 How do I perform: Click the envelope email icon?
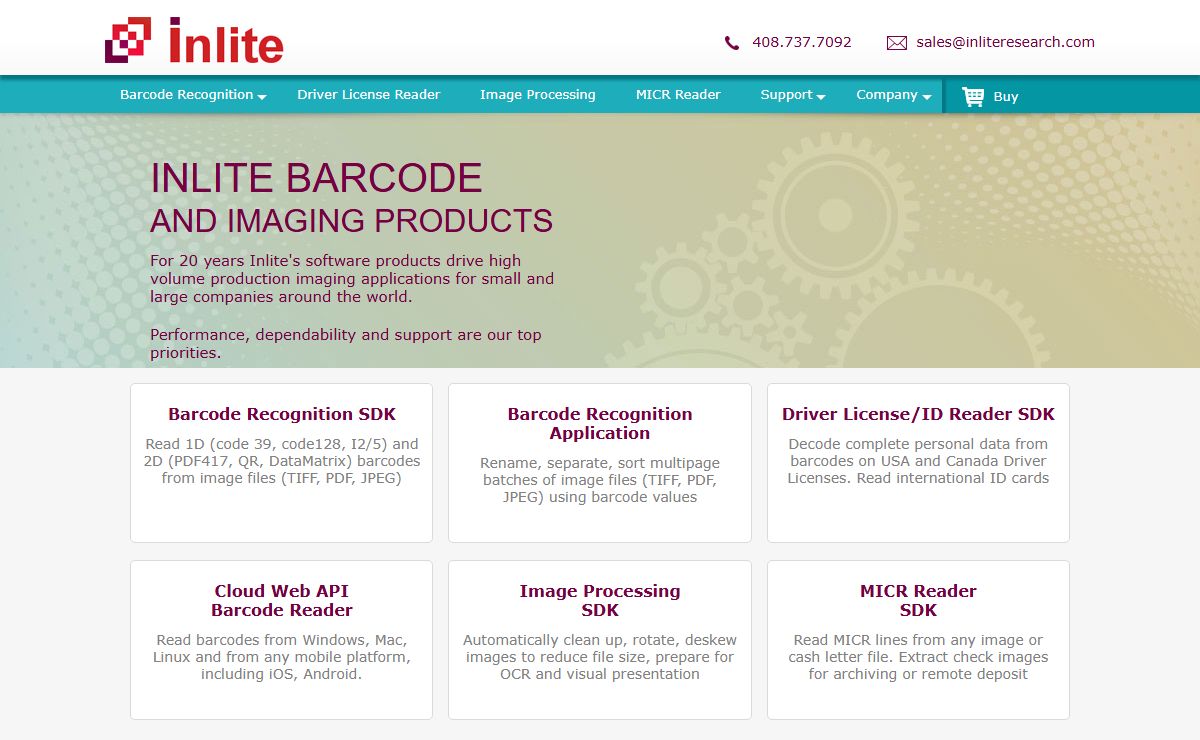point(897,43)
